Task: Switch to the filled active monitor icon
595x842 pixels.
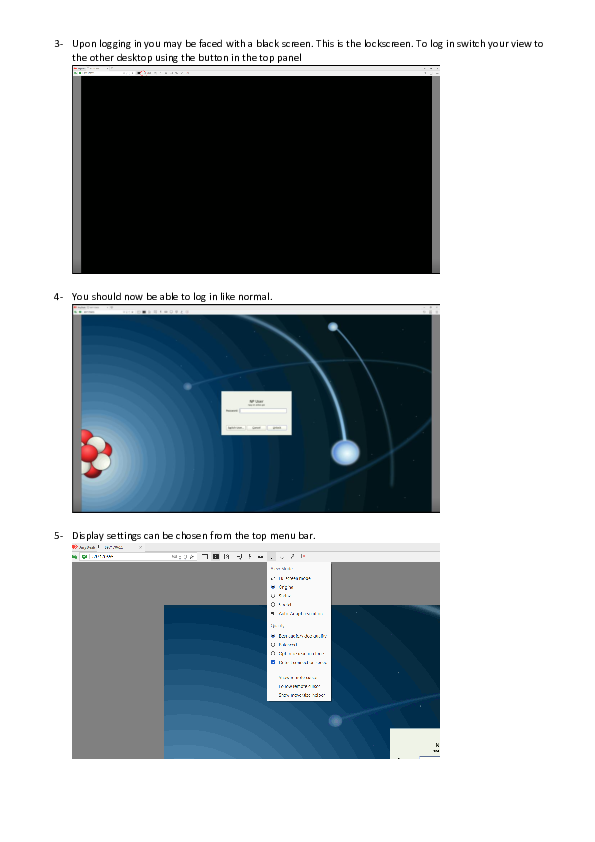Action: coord(216,557)
